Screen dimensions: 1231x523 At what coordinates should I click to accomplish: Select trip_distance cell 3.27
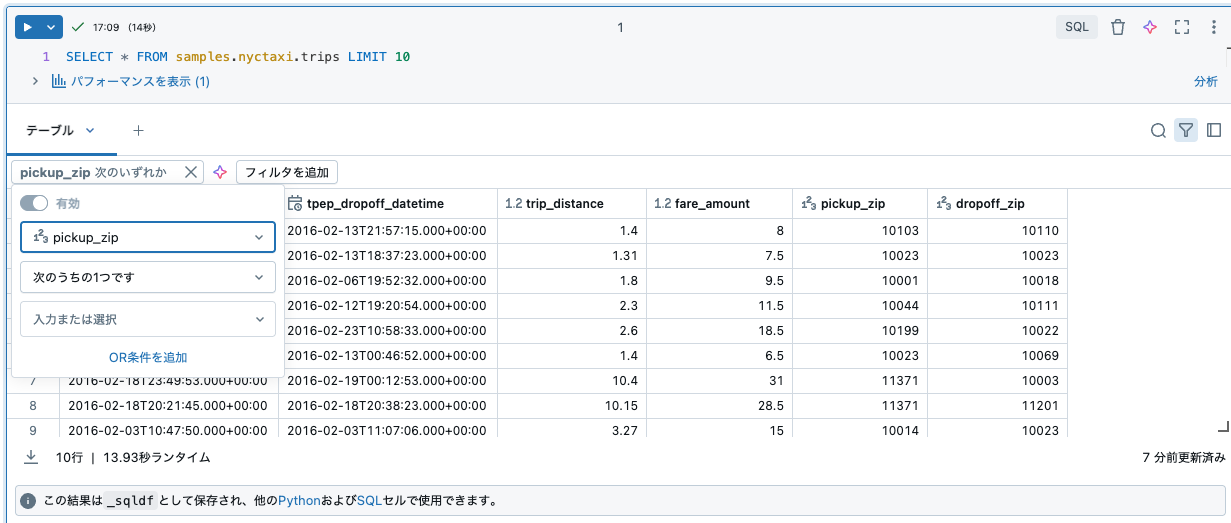click(x=572, y=430)
